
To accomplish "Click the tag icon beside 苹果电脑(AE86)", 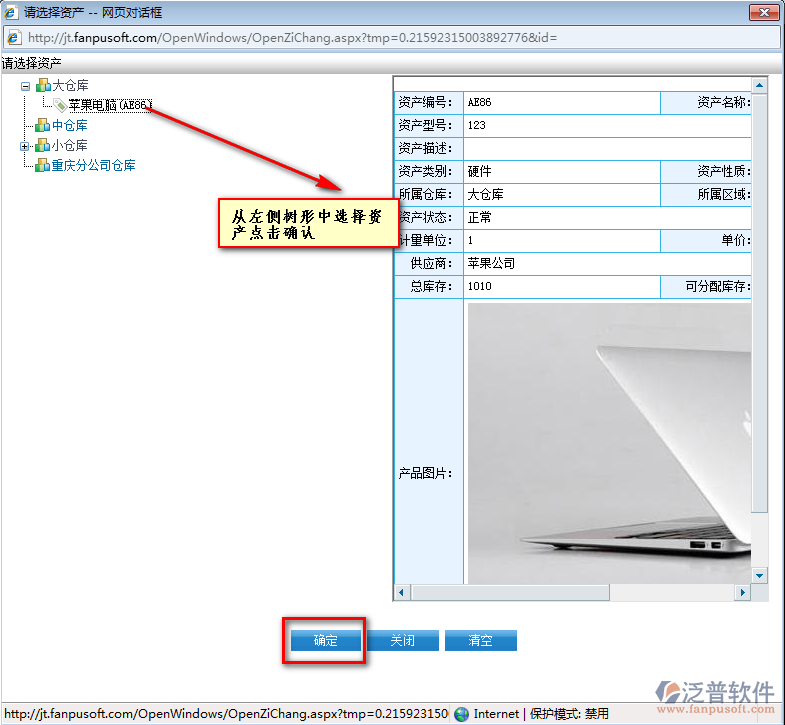I will pos(60,105).
